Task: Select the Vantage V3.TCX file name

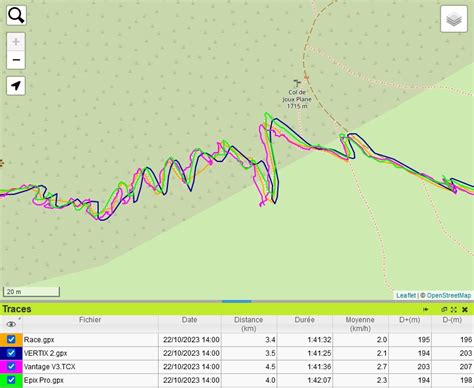Action: coord(49,367)
